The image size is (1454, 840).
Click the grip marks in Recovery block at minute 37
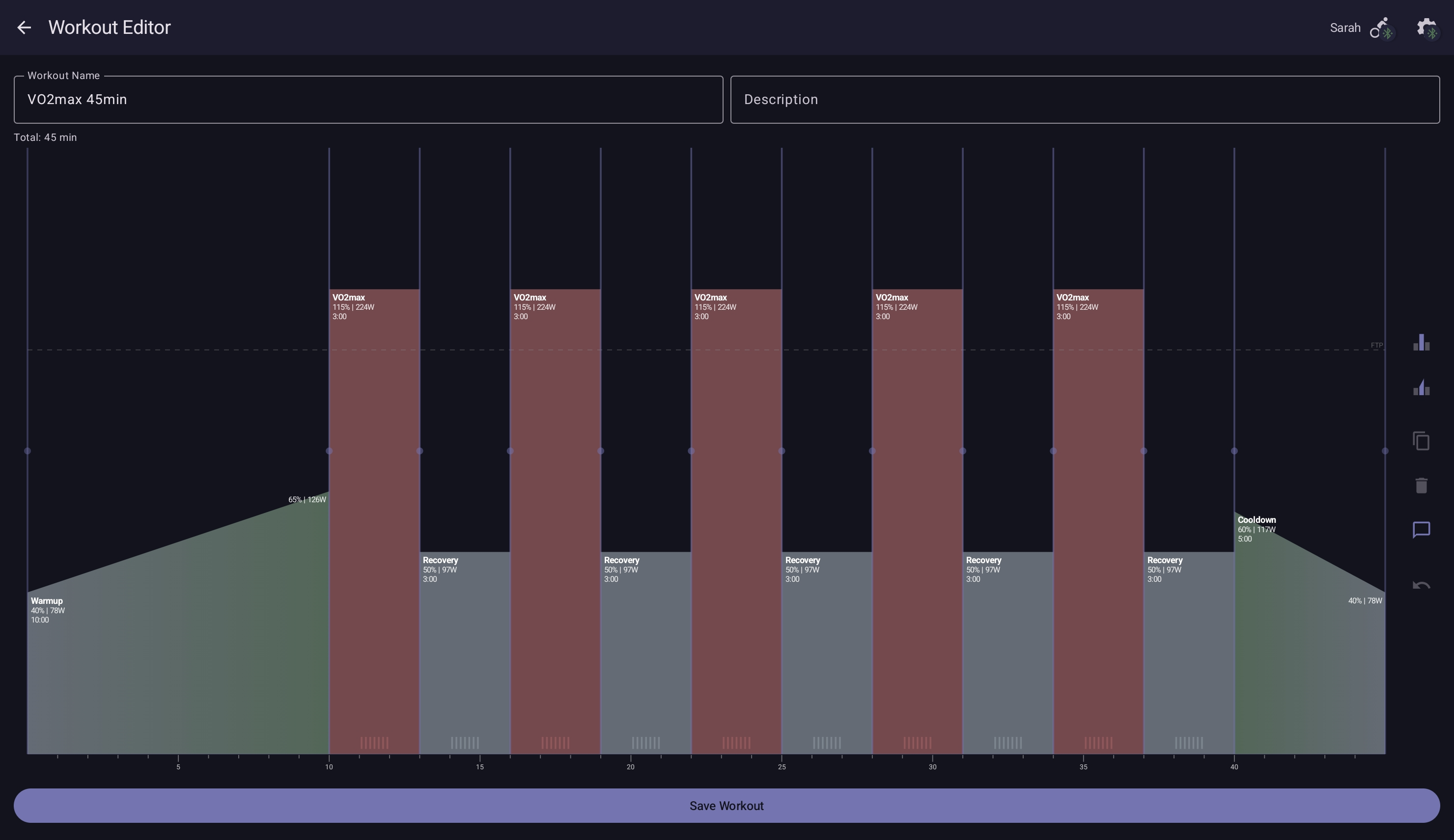click(x=1189, y=743)
